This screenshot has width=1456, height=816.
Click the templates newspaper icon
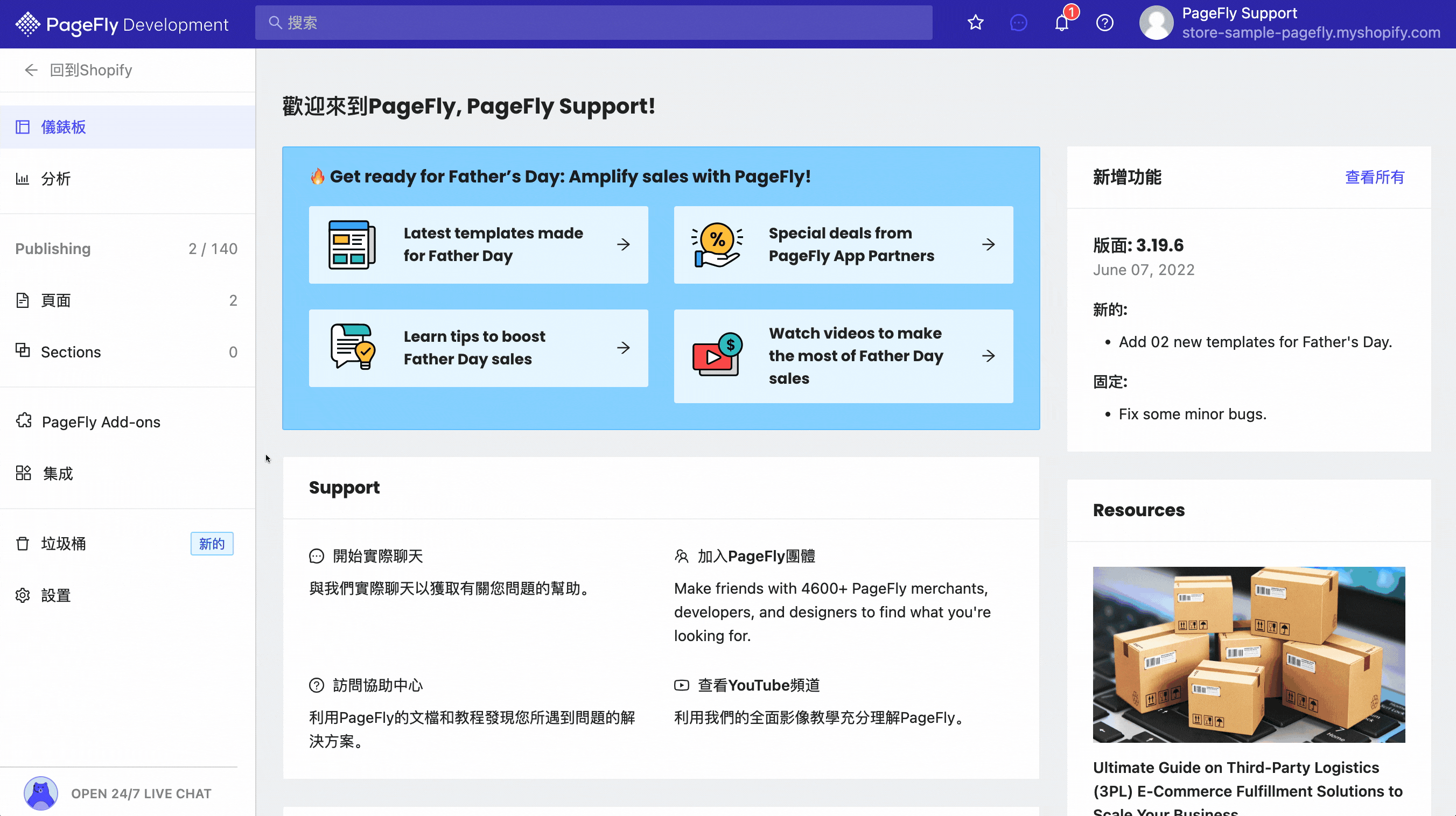click(x=352, y=245)
